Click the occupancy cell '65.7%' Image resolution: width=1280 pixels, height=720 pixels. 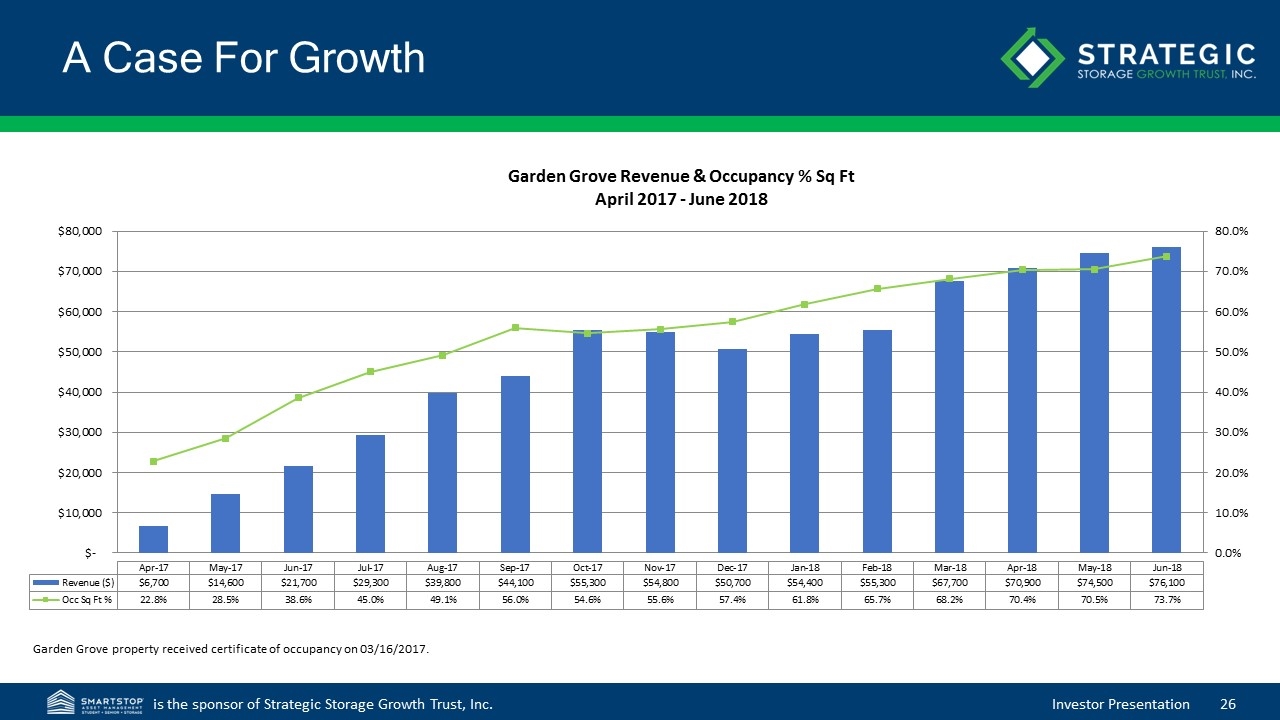pos(877,600)
